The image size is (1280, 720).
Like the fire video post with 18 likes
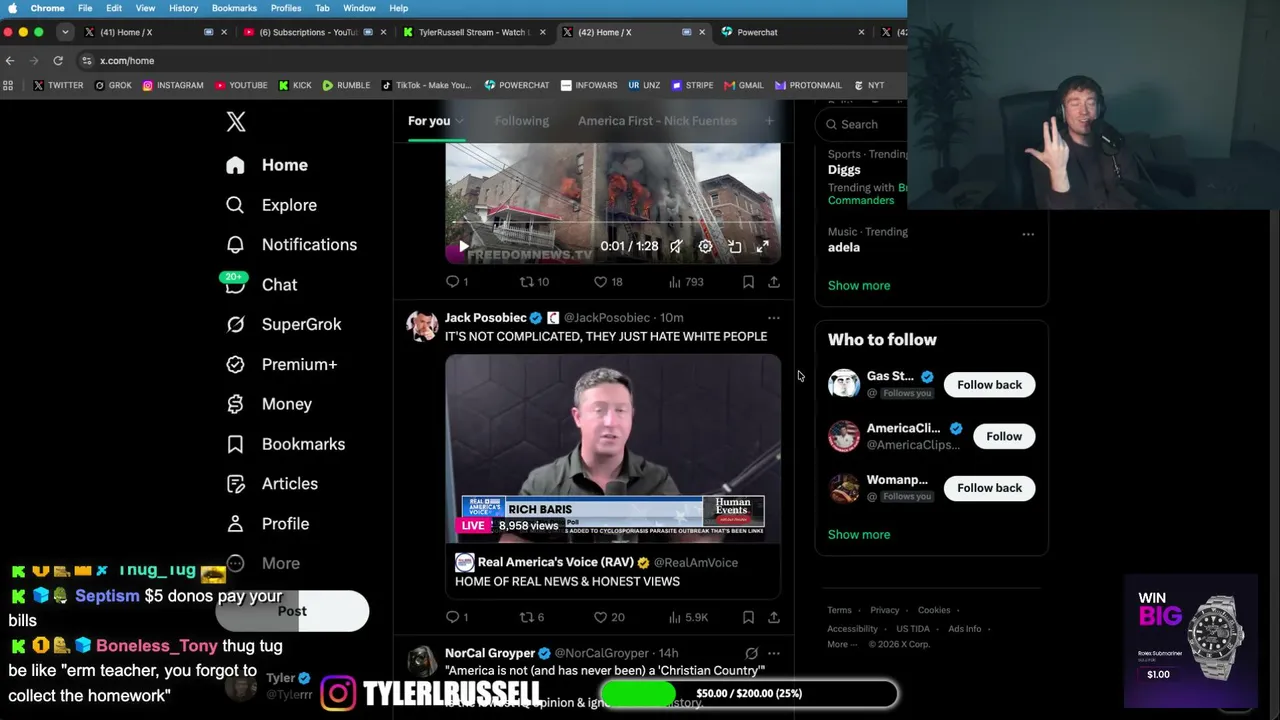pyautogui.click(x=608, y=282)
